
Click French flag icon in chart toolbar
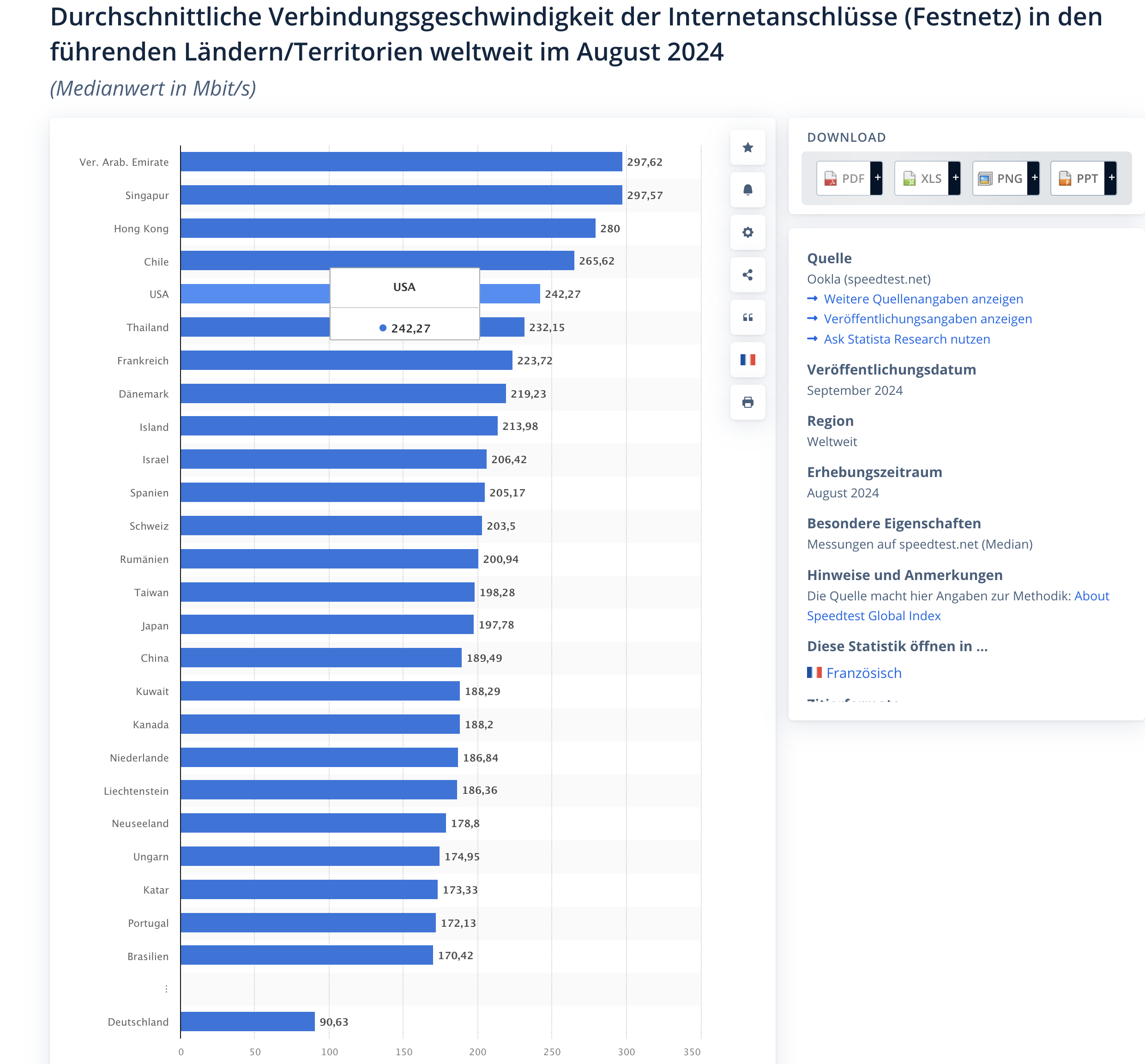pos(747,360)
